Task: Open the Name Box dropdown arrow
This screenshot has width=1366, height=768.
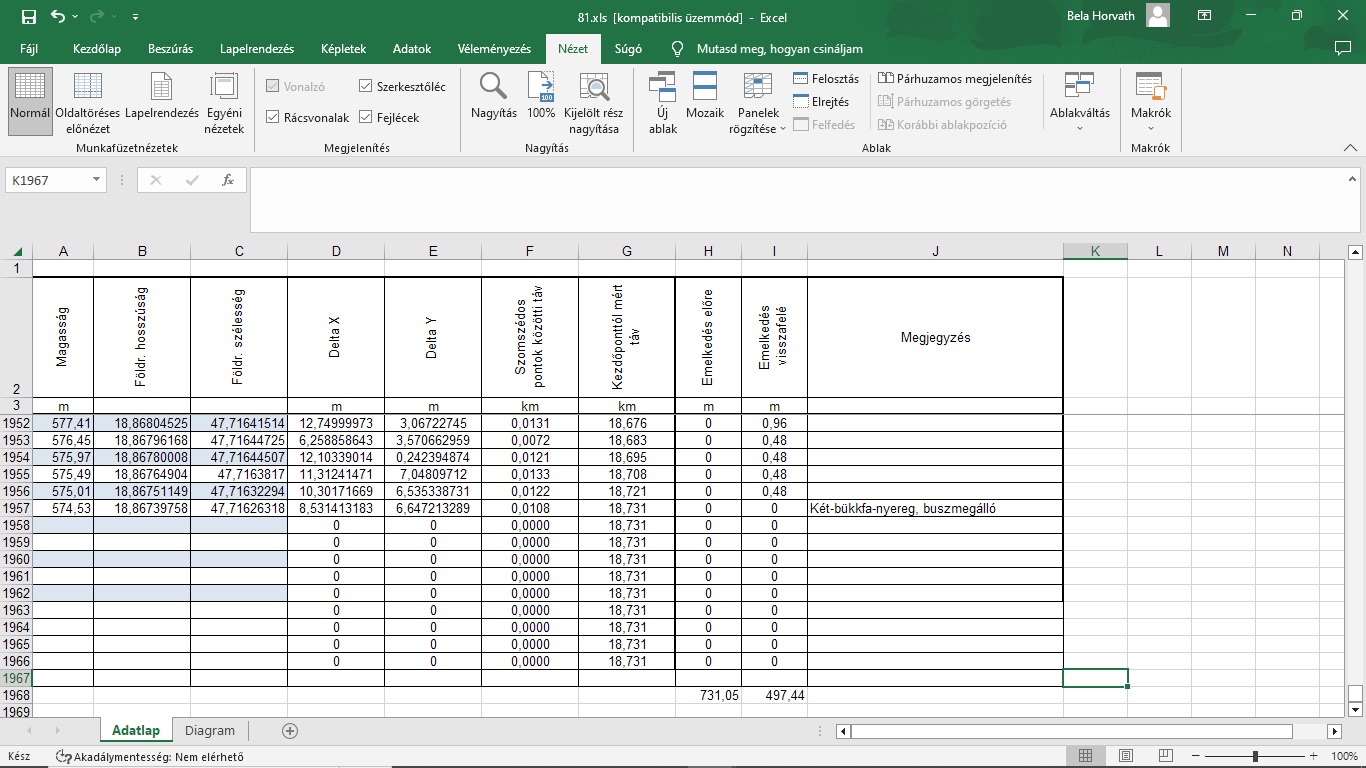Action: 96,180
